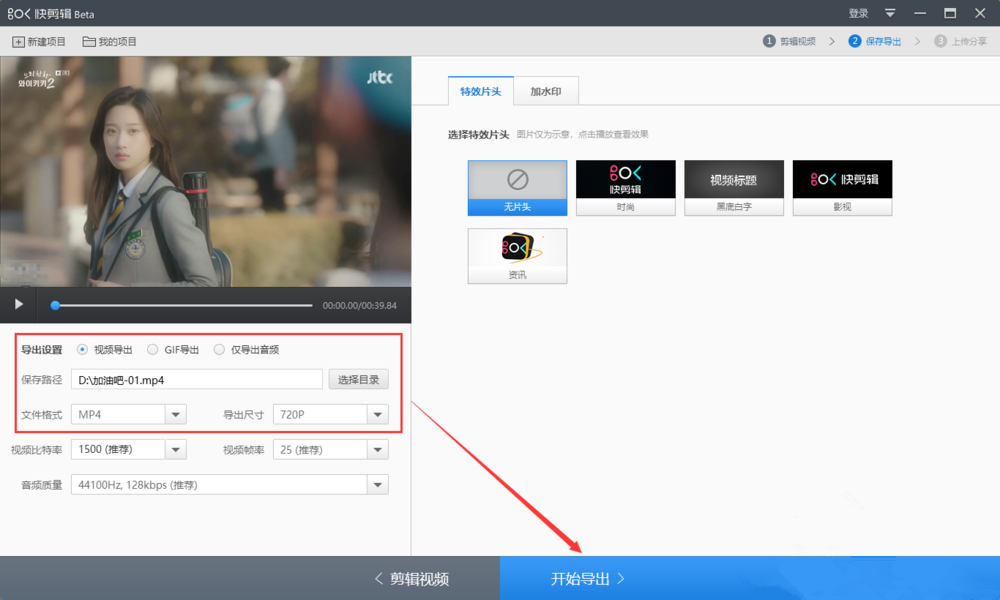The image size is (1000, 600).
Task: Click the 选择特效片头 heading text
Action: pyautogui.click(x=478, y=135)
